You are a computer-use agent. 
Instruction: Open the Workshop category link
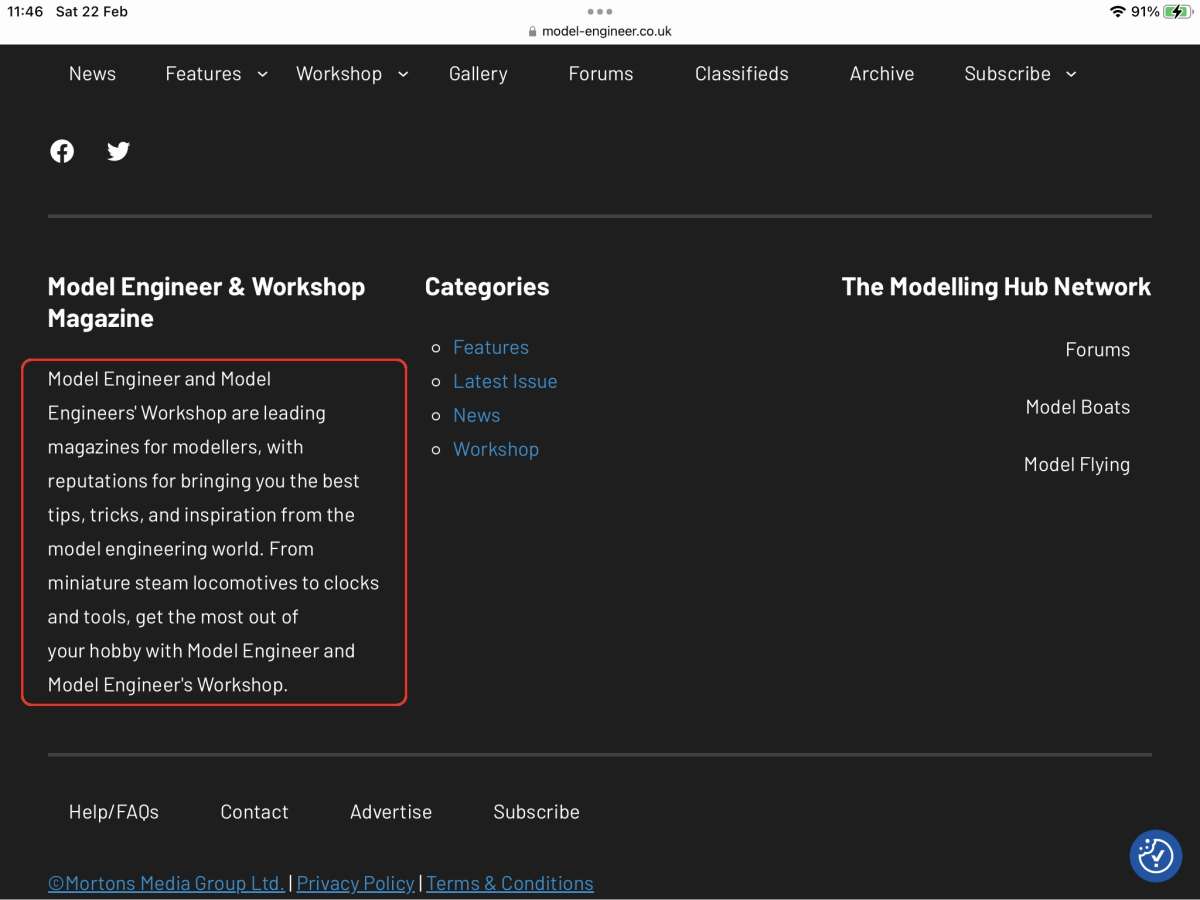click(x=496, y=449)
